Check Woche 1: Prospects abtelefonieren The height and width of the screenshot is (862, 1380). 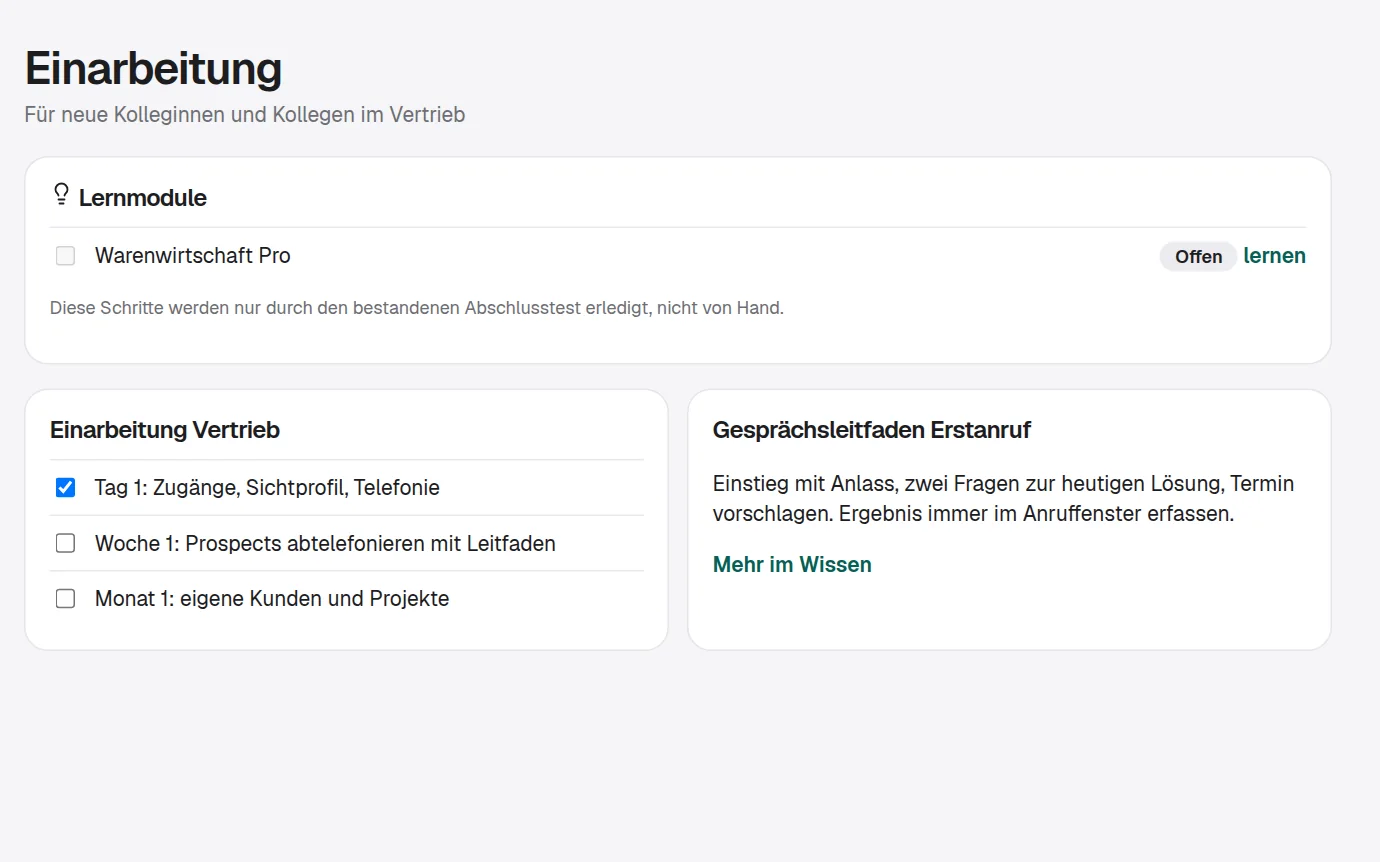[x=65, y=543]
